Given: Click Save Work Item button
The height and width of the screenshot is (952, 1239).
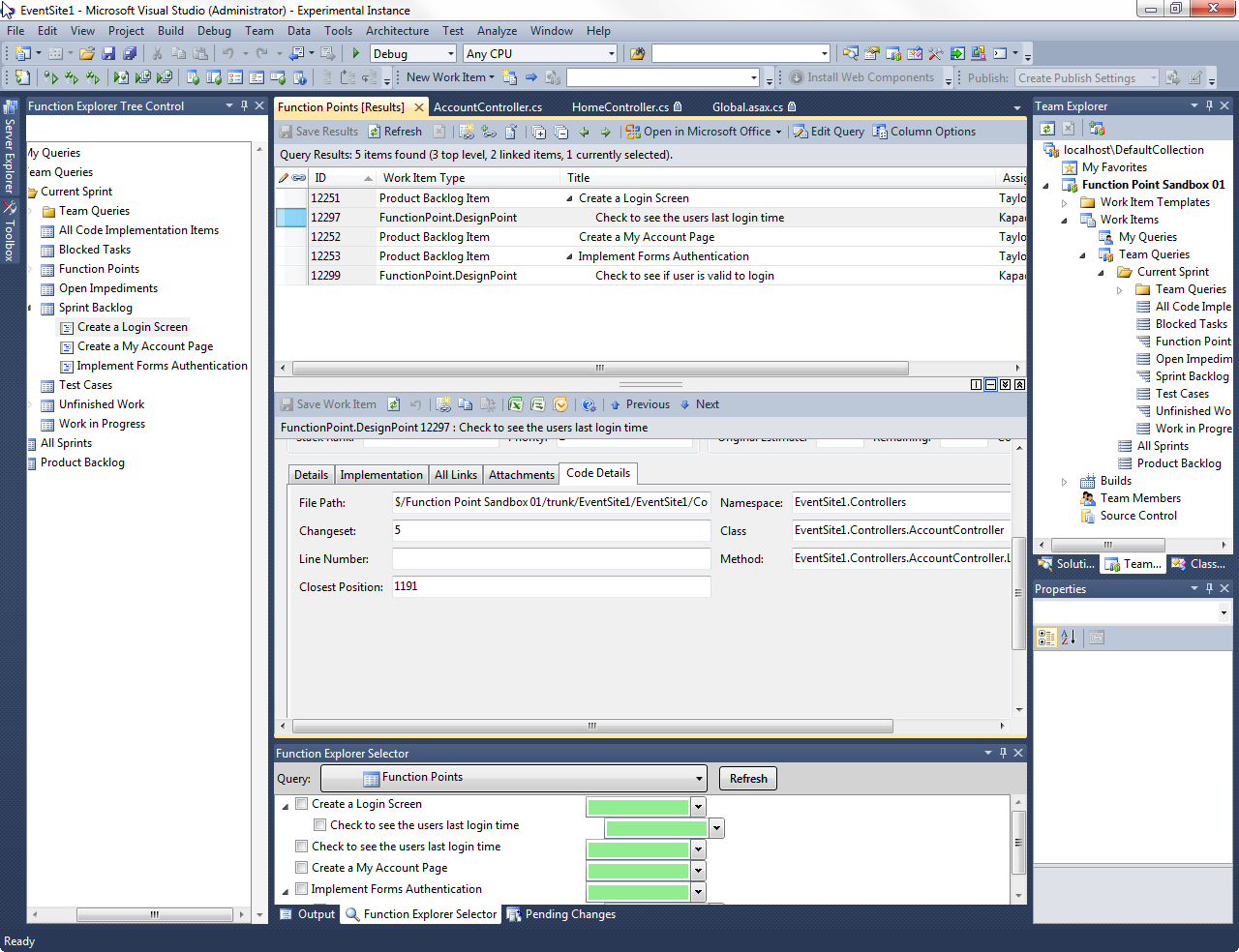Looking at the screenshot, I should [328, 404].
